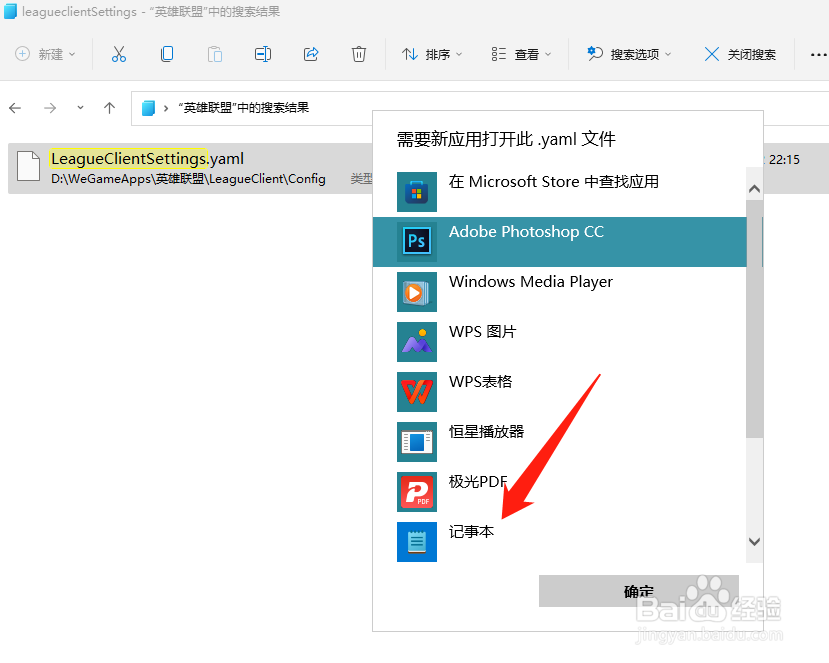Click the blue folder icon in address bar
The image size is (829, 663).
coord(149,108)
